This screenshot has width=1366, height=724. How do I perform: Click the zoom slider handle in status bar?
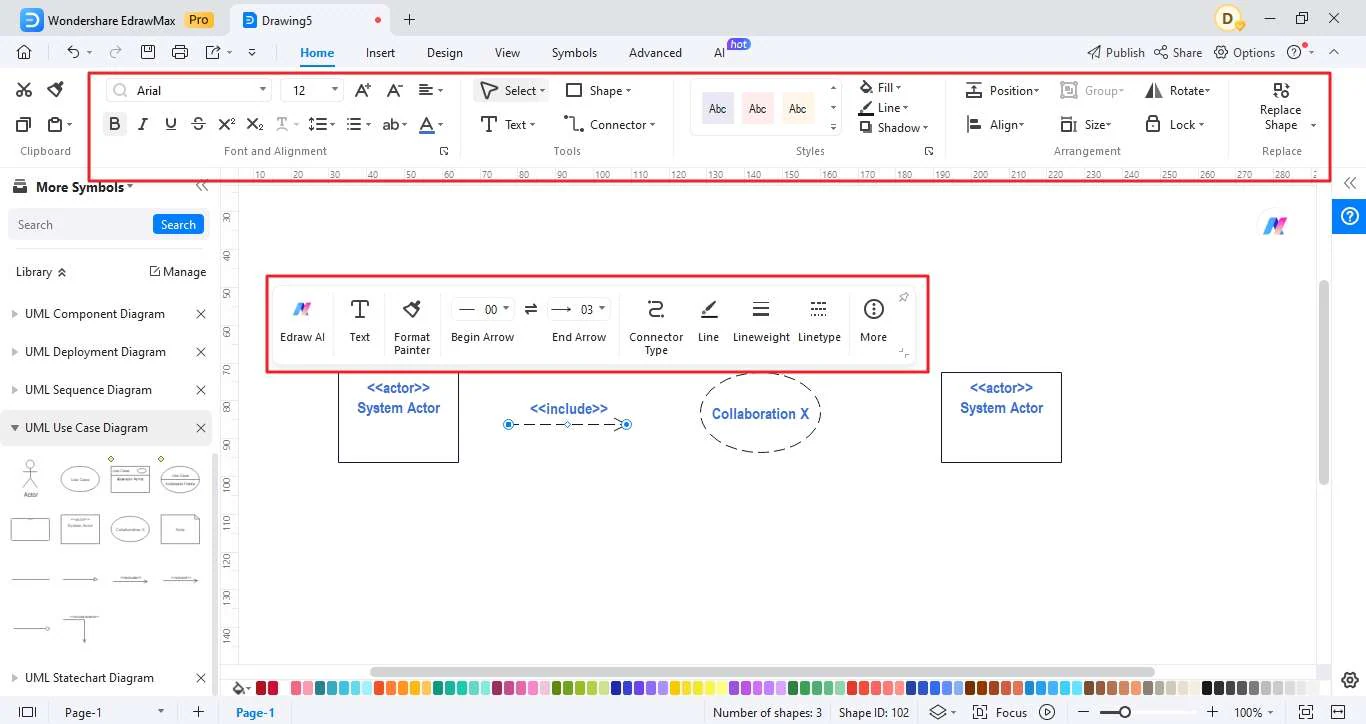click(x=1125, y=712)
